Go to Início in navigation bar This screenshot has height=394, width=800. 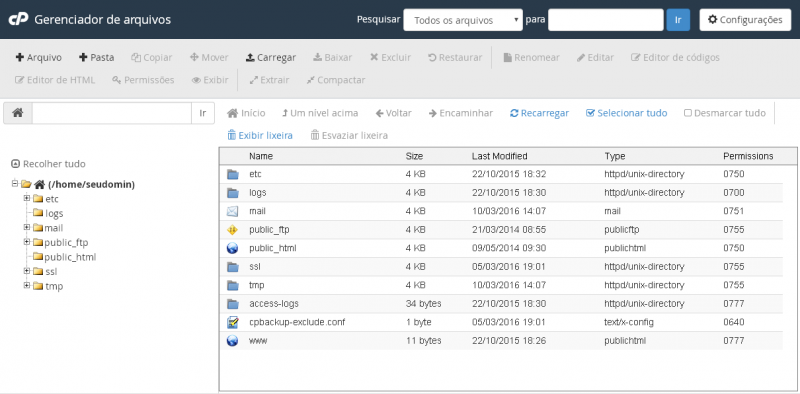[x=246, y=113]
